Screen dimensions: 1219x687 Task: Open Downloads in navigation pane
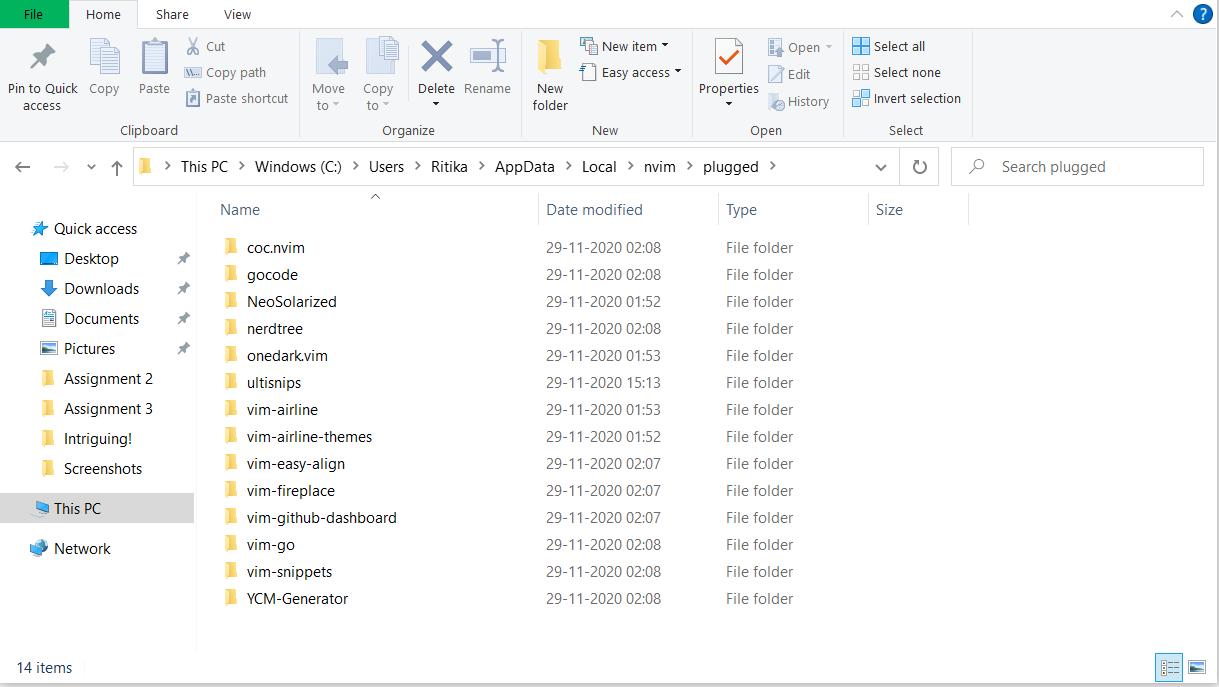pyautogui.click(x=101, y=288)
